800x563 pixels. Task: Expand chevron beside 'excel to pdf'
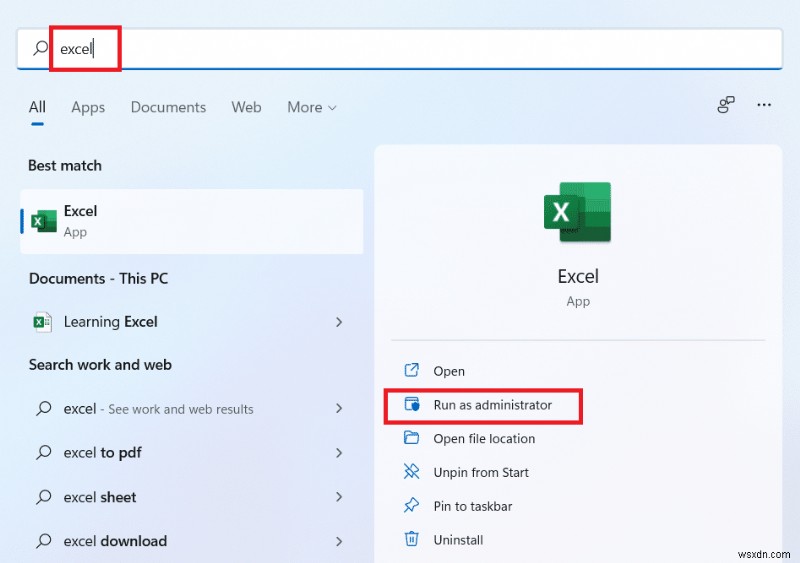pos(339,453)
